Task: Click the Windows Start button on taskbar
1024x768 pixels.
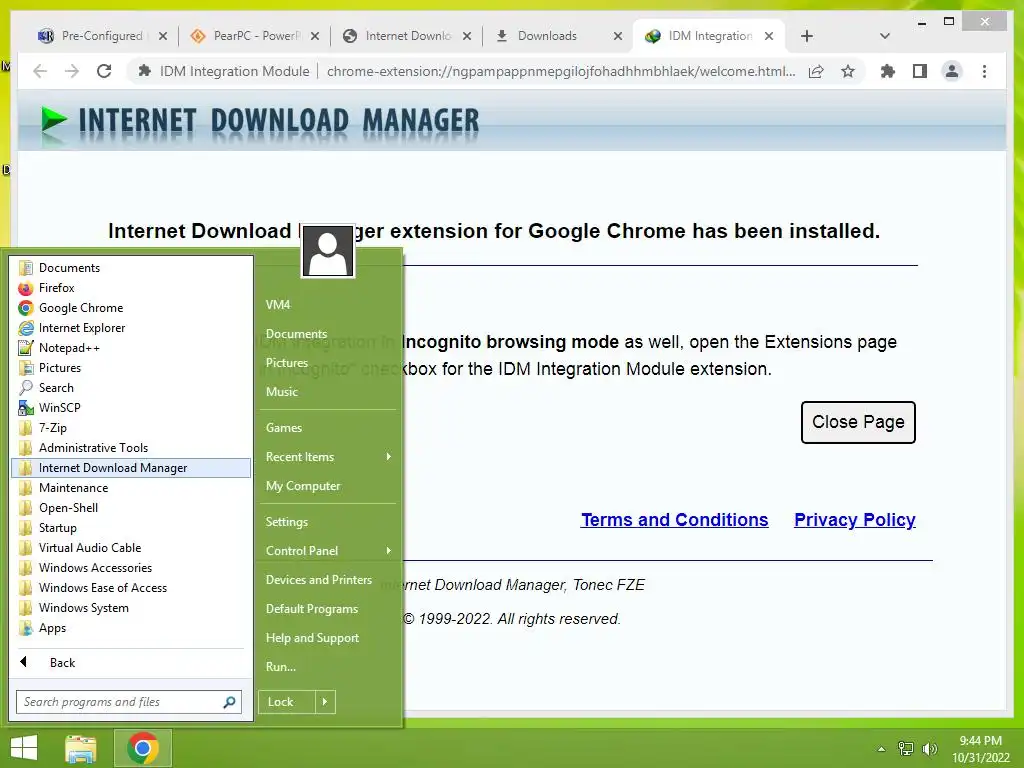Action: click(x=24, y=748)
